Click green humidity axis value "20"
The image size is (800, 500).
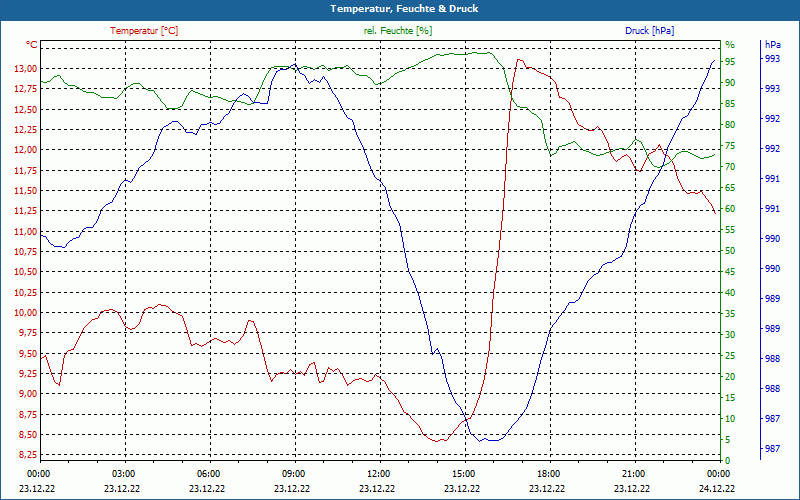coord(730,377)
